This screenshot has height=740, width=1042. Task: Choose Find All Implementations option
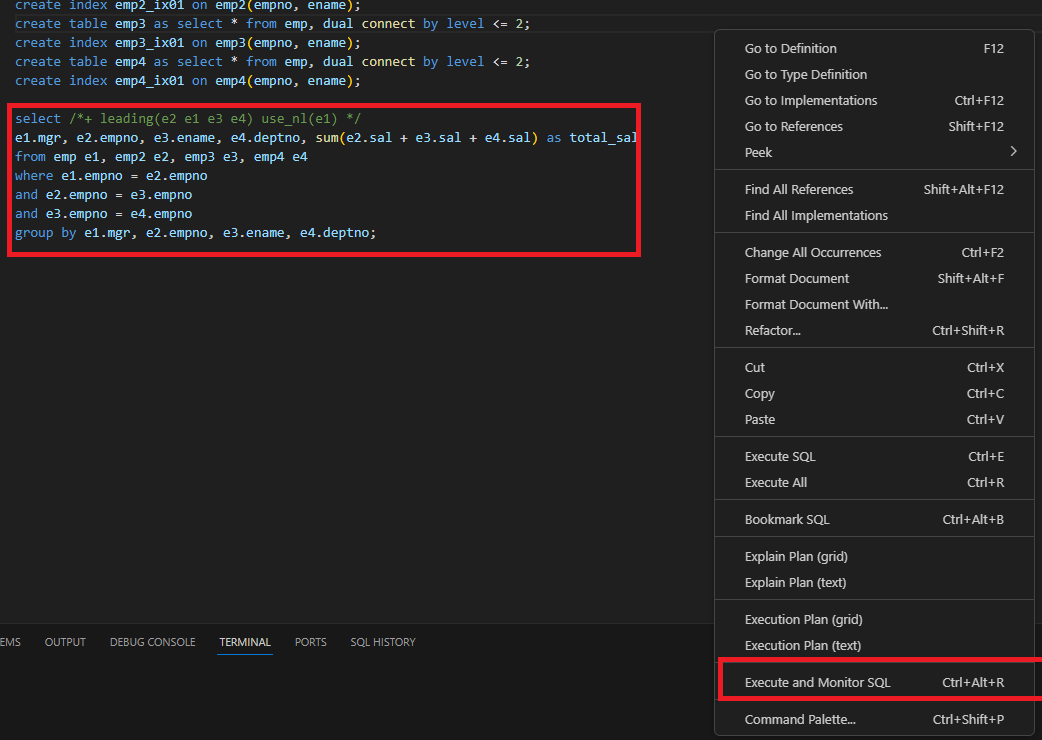[x=874, y=215]
